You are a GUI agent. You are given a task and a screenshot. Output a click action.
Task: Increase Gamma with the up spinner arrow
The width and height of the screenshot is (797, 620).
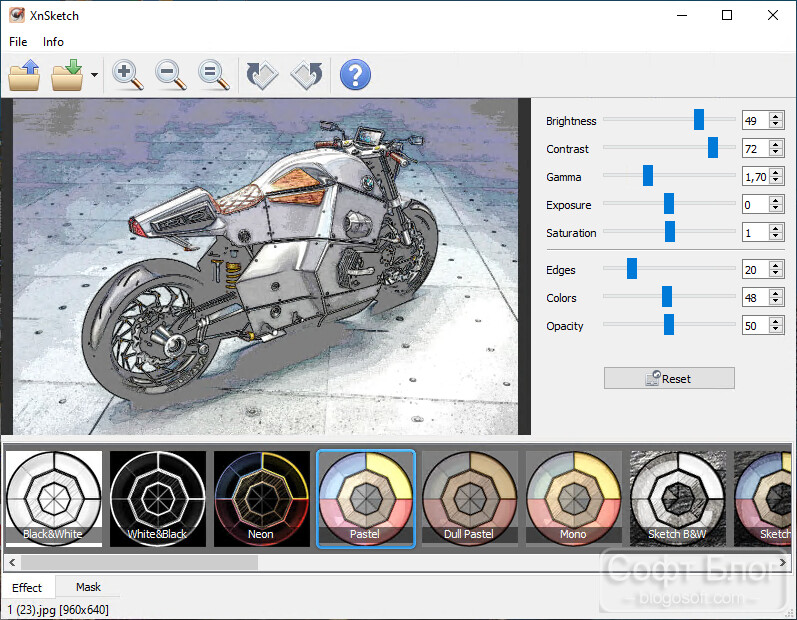point(776,172)
